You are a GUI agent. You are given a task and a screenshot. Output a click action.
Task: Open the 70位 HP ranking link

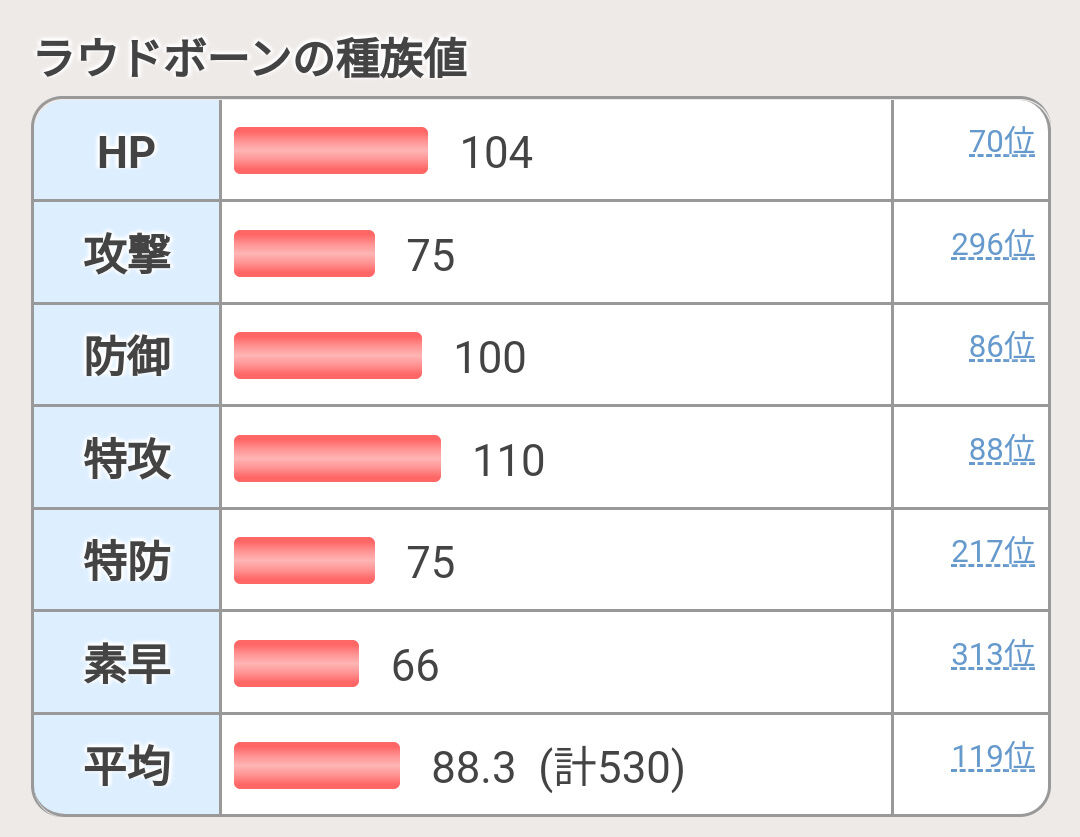tap(1001, 142)
